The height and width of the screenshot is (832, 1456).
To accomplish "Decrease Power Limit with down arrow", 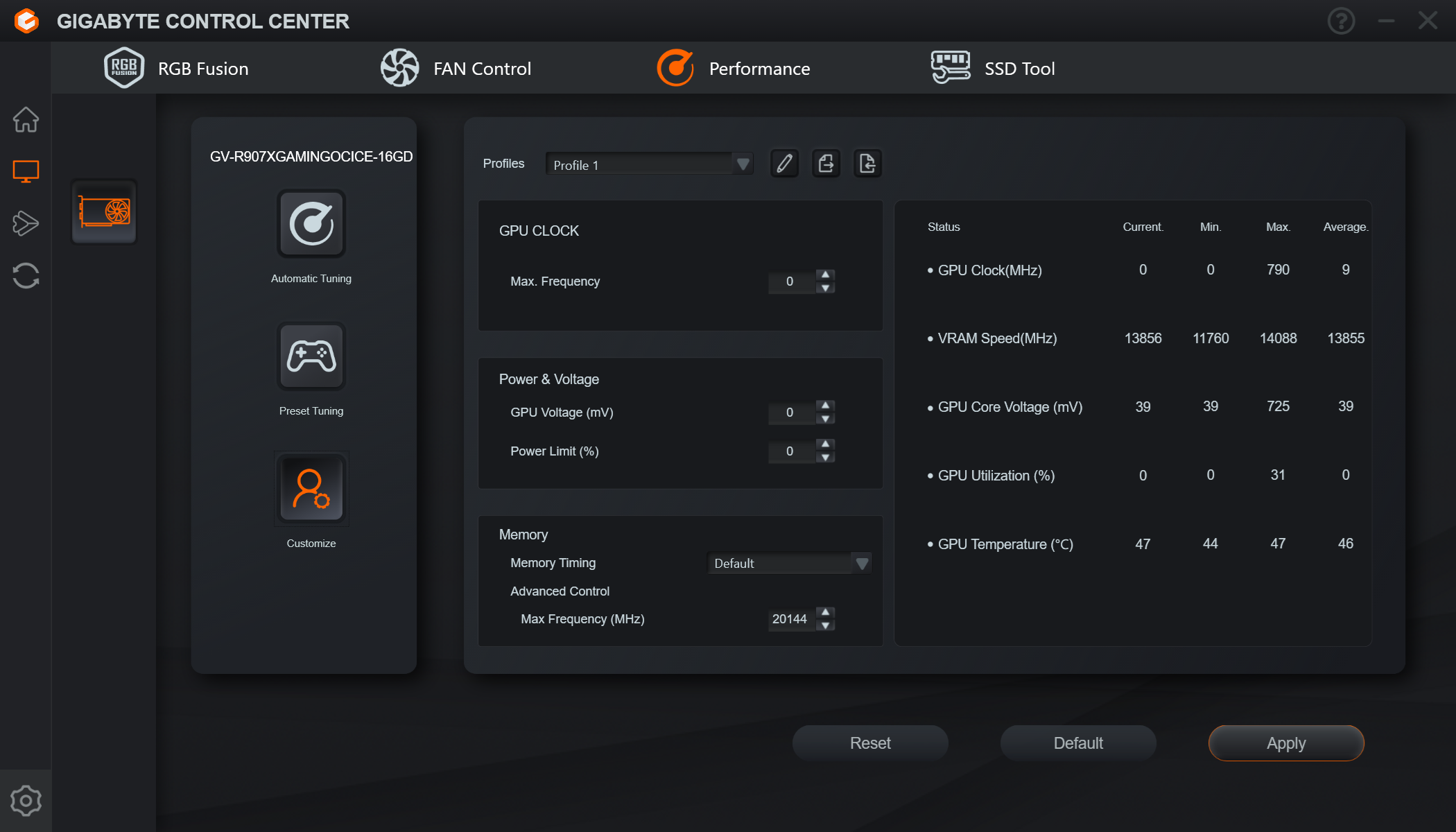I will (x=825, y=458).
